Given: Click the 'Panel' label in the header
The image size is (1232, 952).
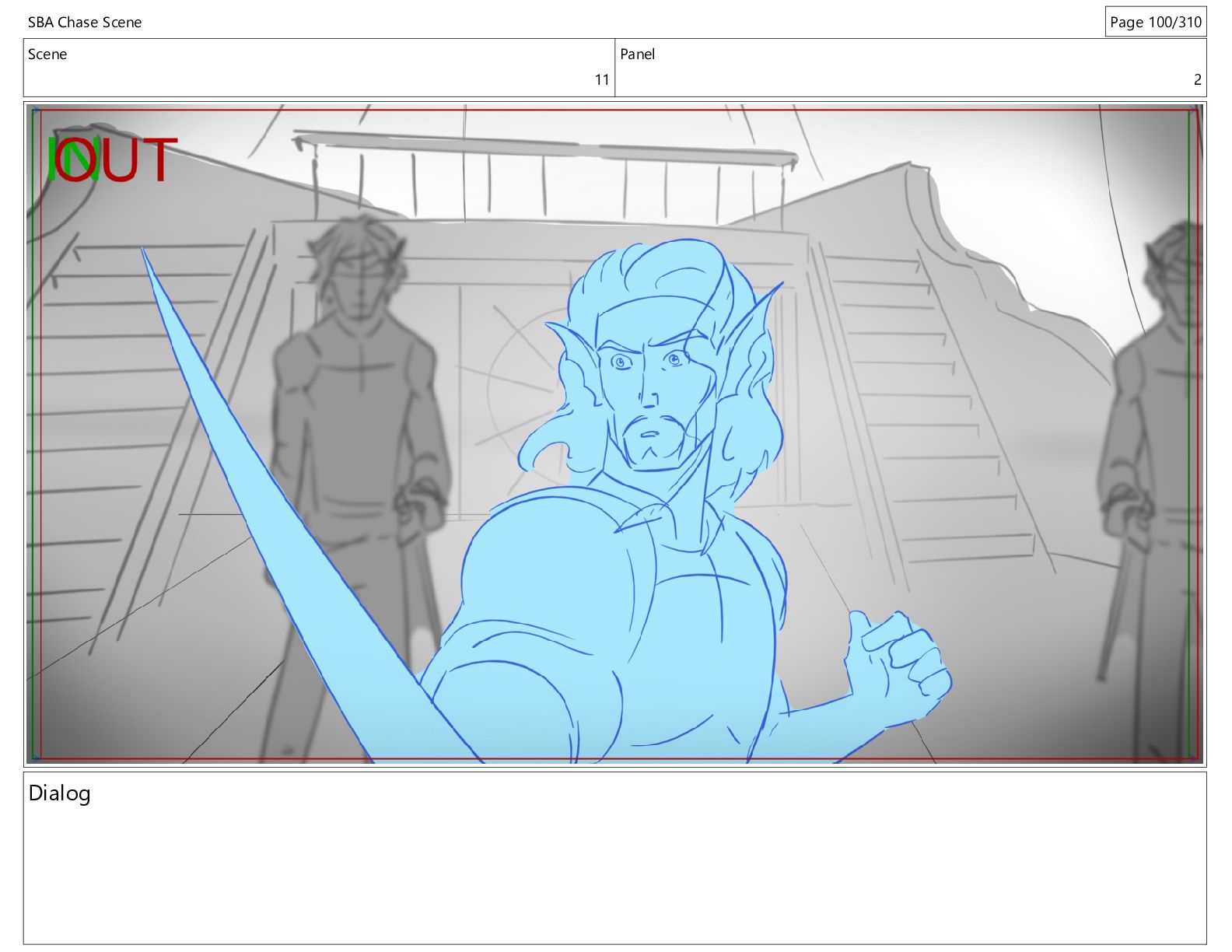Looking at the screenshot, I should click(x=638, y=54).
